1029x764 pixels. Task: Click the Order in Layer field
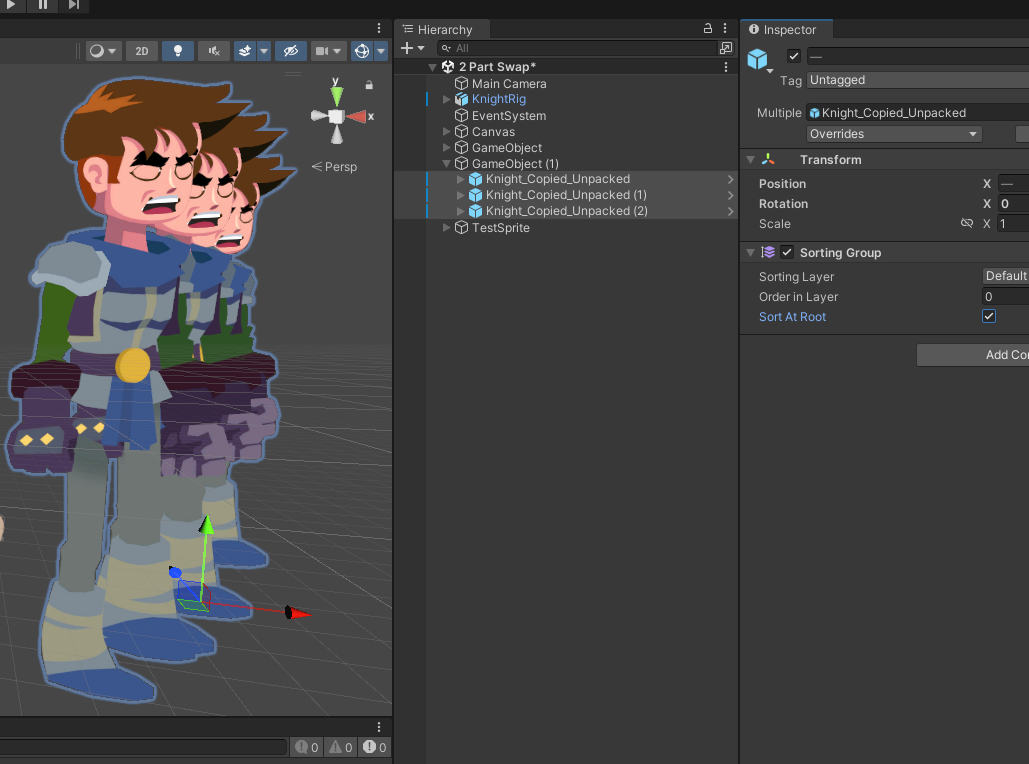point(1005,297)
